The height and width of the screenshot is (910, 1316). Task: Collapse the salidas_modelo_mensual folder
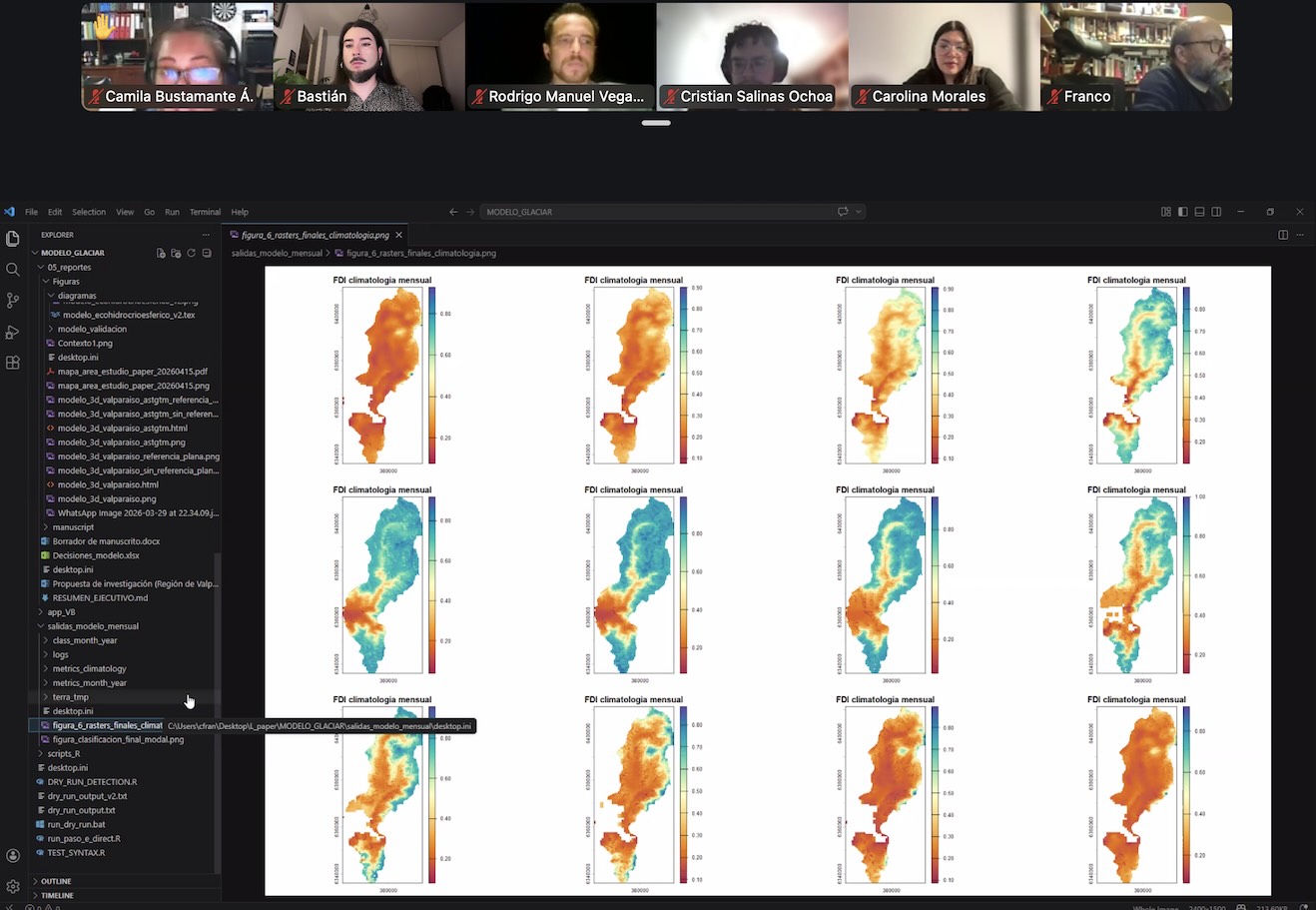(93, 626)
